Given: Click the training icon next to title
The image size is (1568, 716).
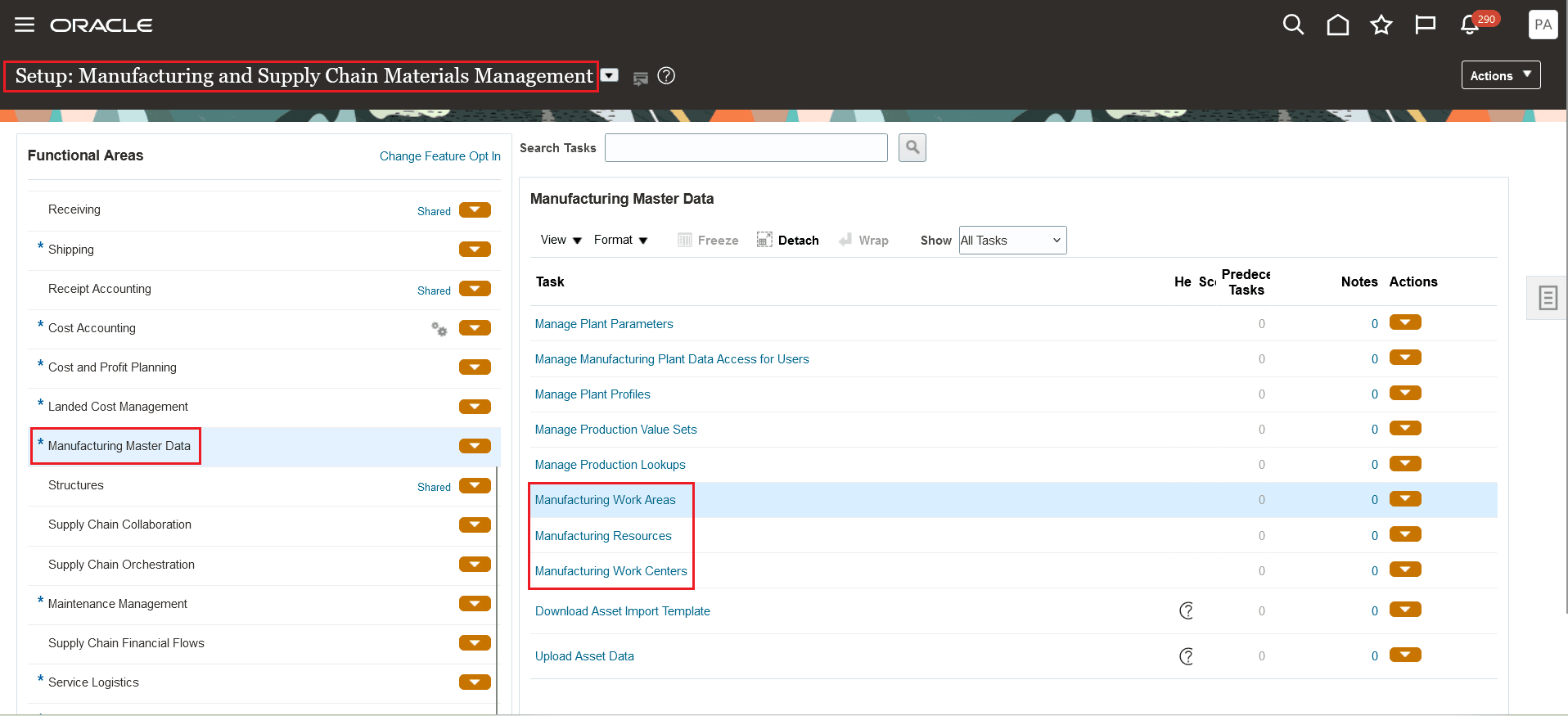Looking at the screenshot, I should point(641,78).
